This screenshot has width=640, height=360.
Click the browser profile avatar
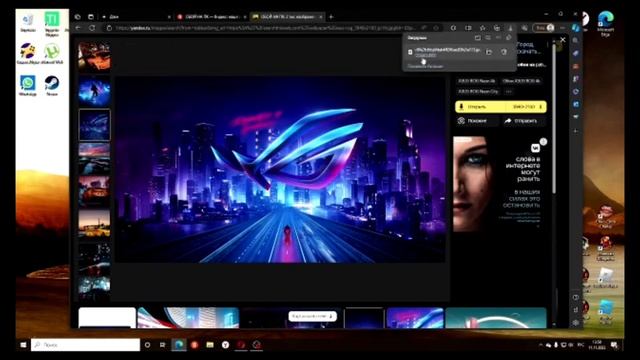click(550, 28)
